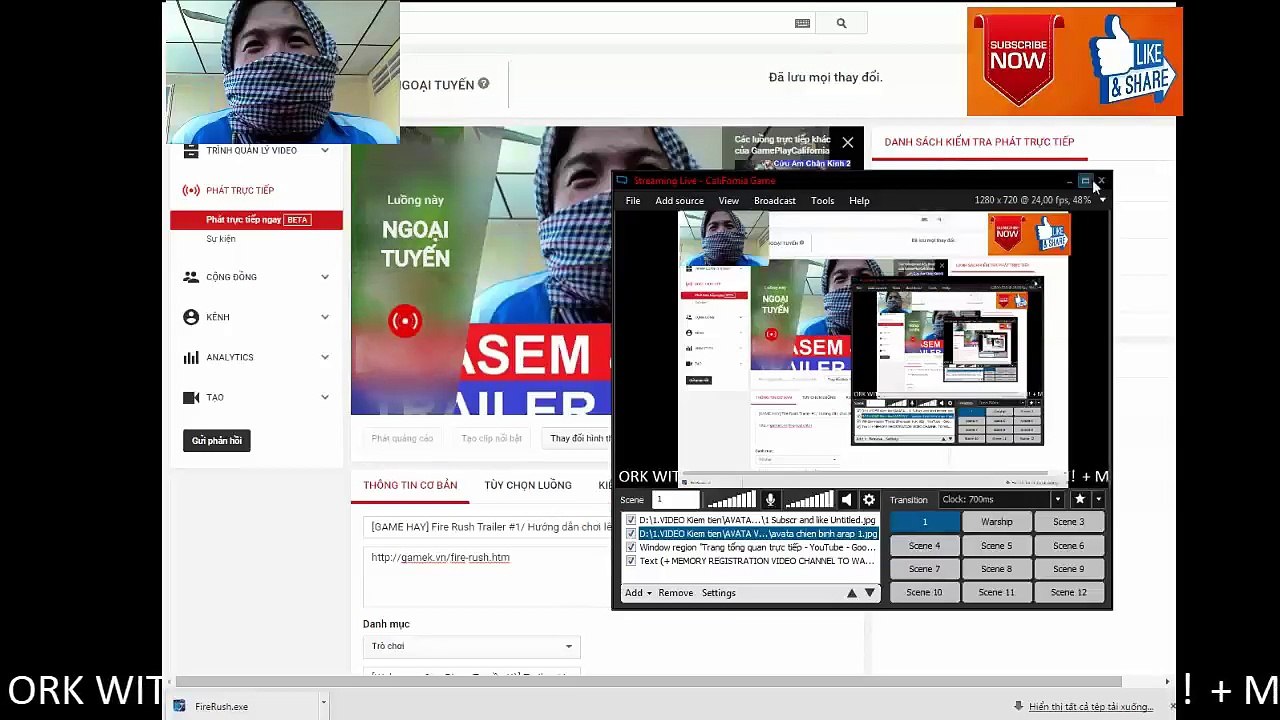Open the Tools menu

tap(823, 201)
